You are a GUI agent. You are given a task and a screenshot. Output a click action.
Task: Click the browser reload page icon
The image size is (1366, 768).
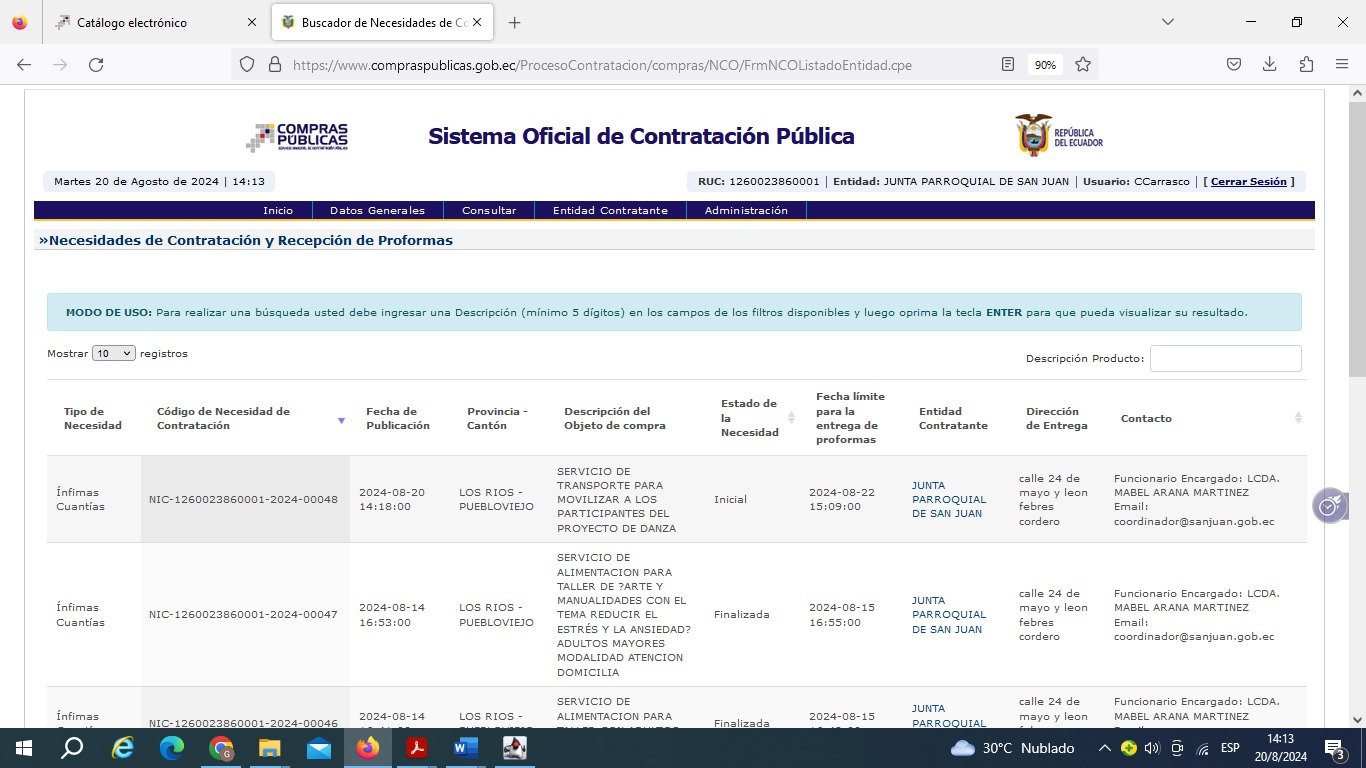[96, 65]
